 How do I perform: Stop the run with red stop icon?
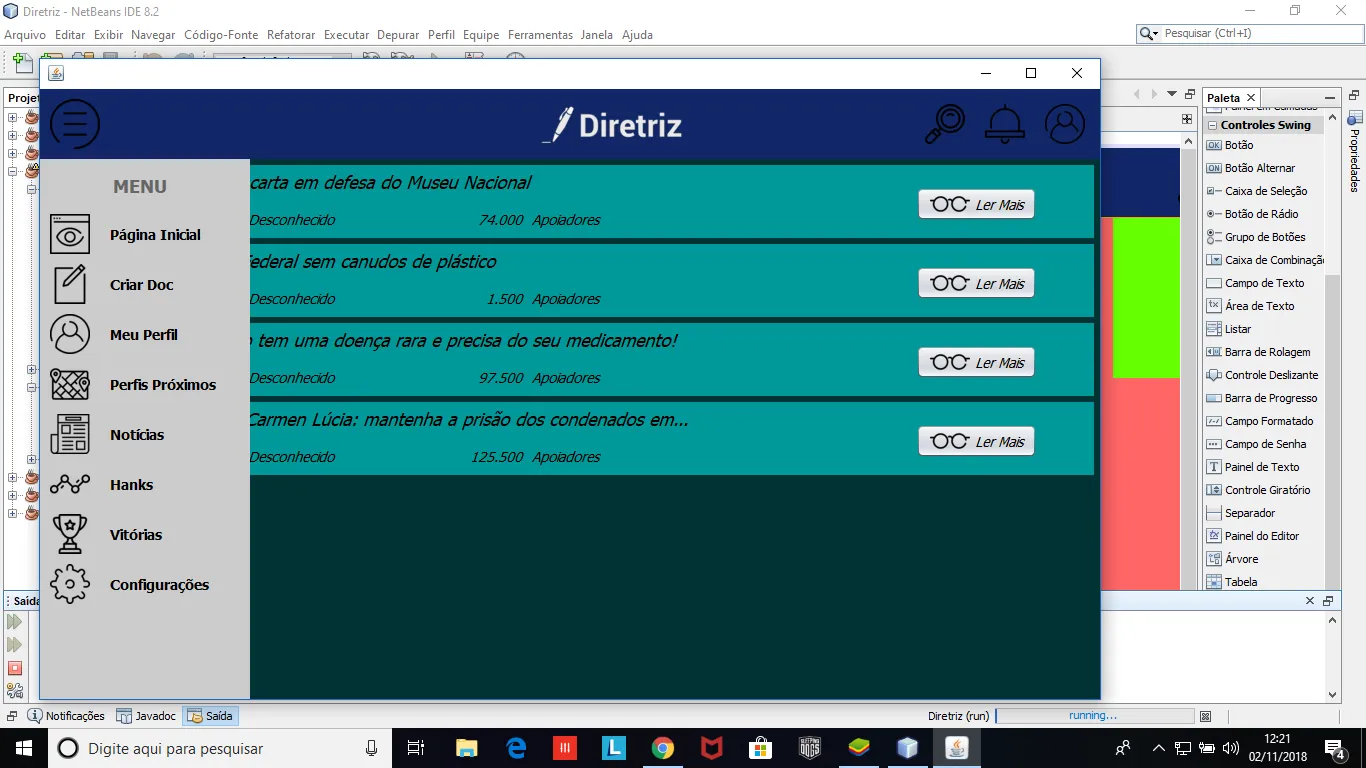pos(15,668)
